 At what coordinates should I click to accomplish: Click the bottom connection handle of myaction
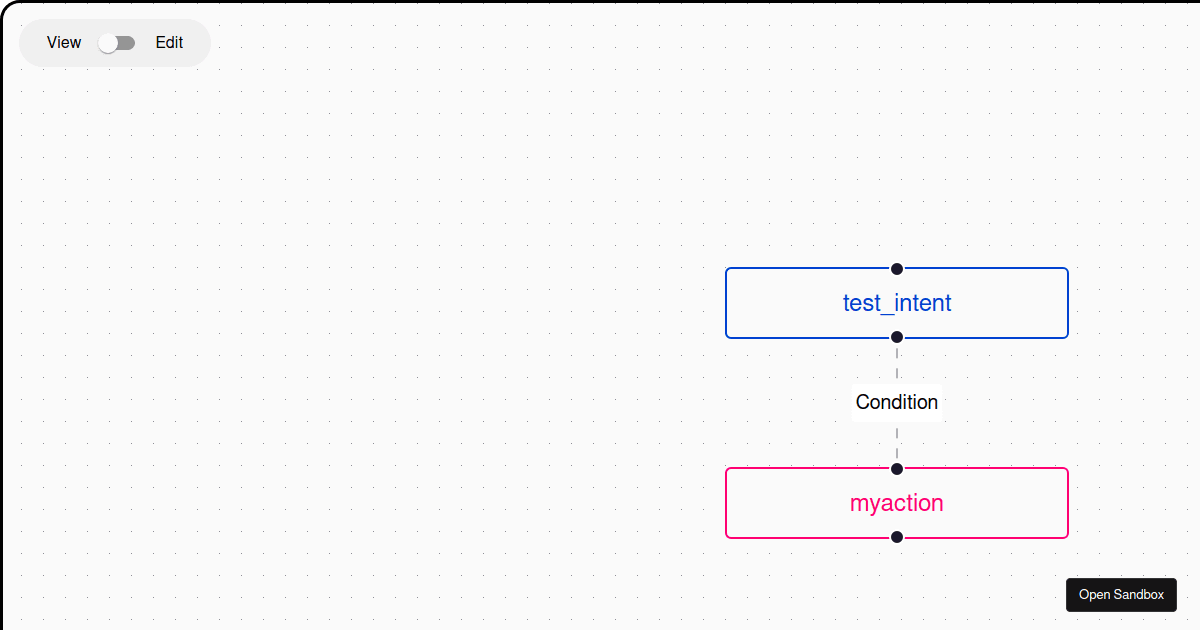(x=896, y=536)
